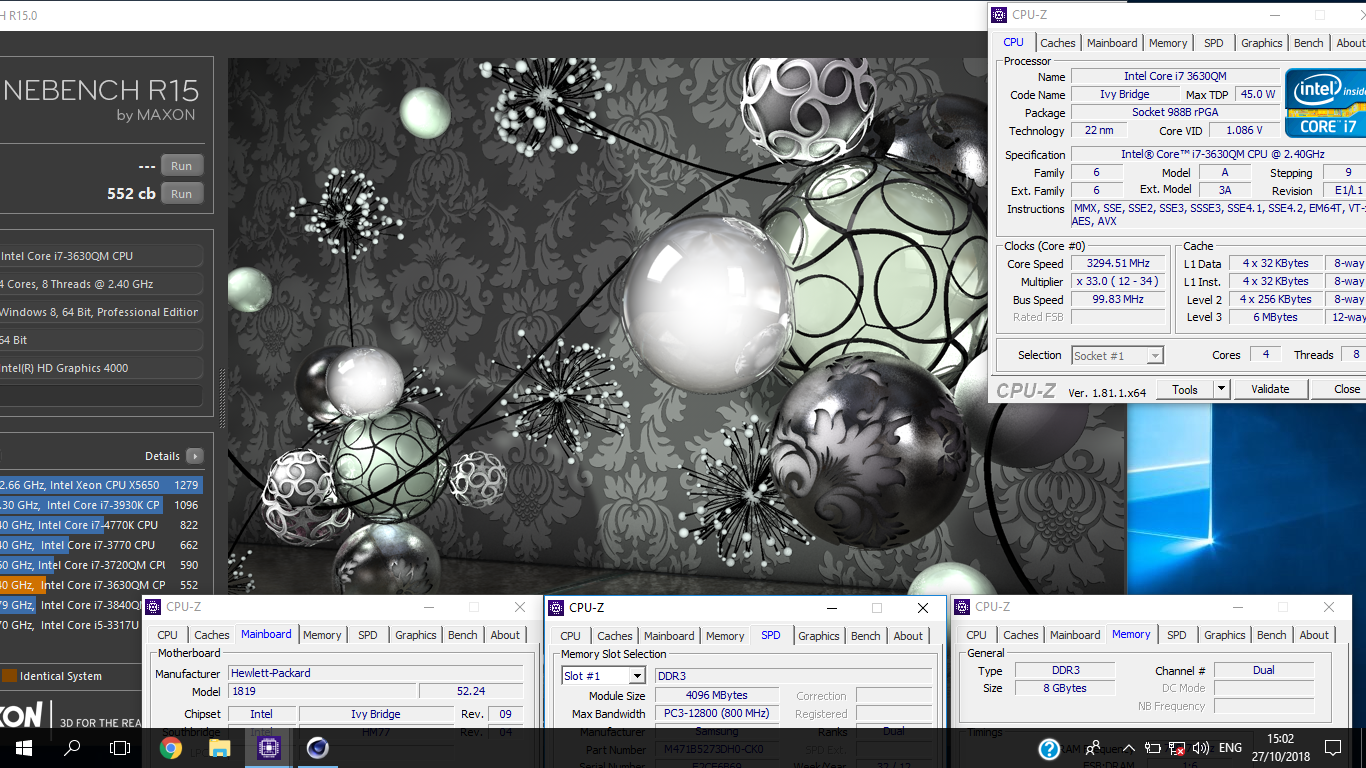
Task: Click the CPU-Z title icon of the top window
Action: pyautogui.click(x=999, y=15)
